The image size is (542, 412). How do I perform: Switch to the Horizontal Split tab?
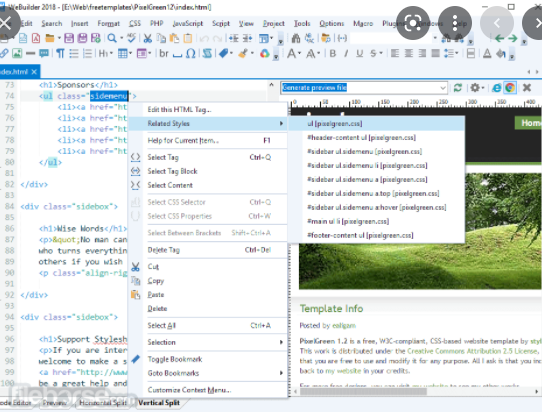click(x=103, y=403)
